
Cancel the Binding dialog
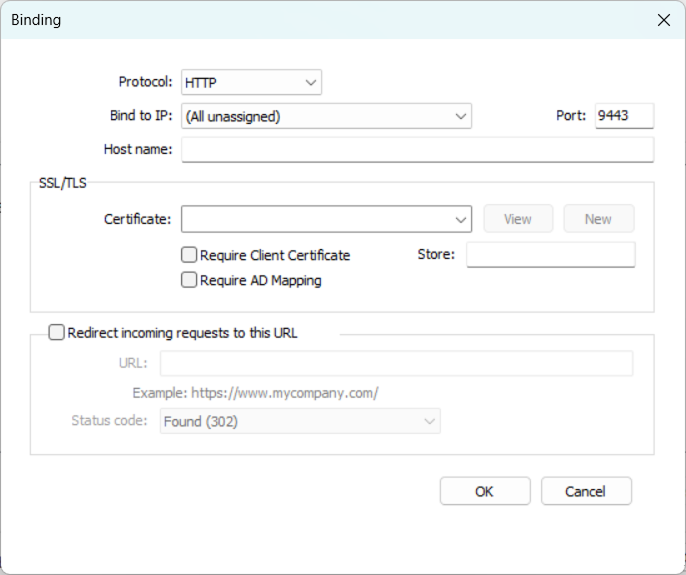pyautogui.click(x=586, y=491)
